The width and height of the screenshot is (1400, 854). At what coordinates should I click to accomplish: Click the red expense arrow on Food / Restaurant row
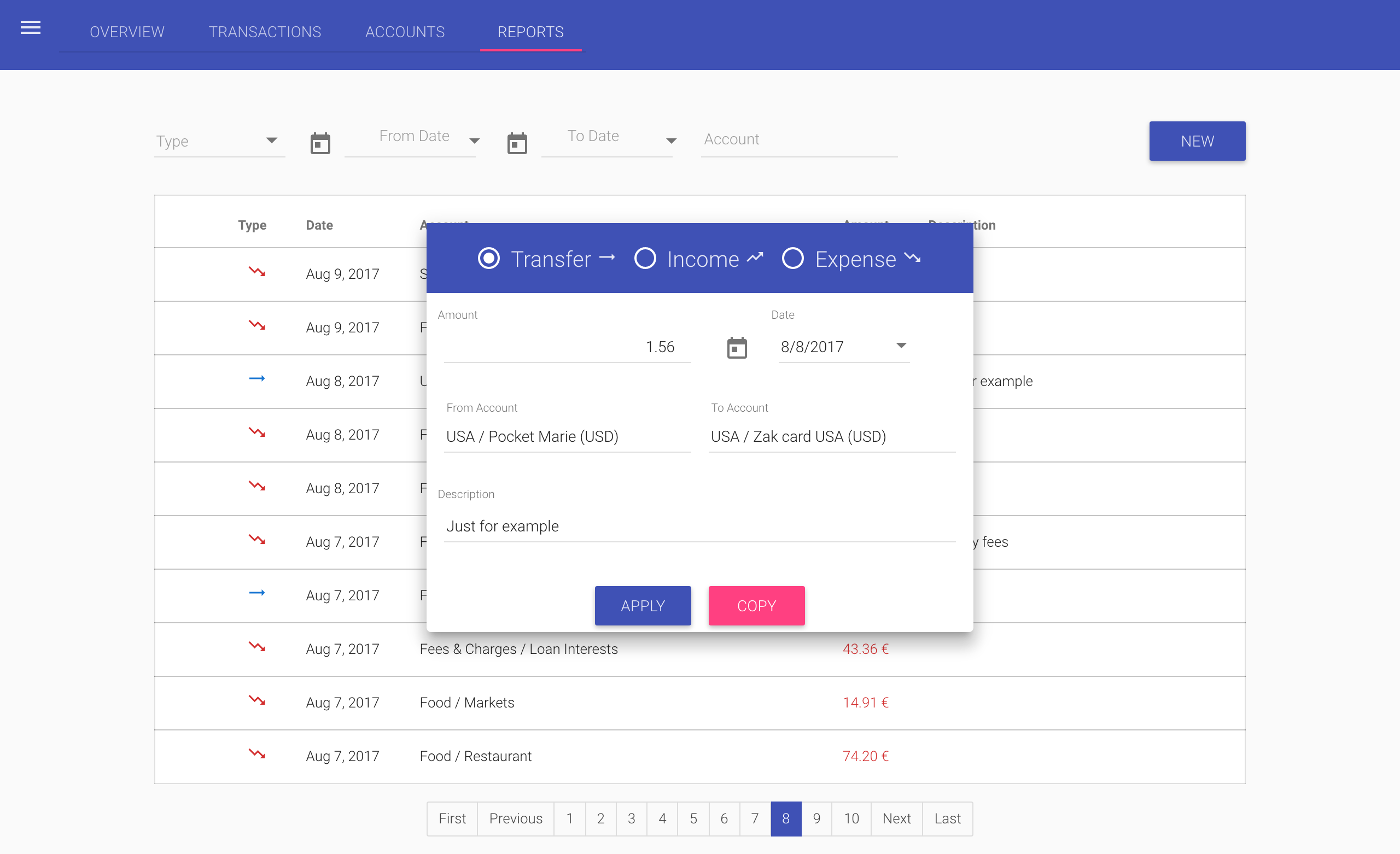pyautogui.click(x=258, y=754)
